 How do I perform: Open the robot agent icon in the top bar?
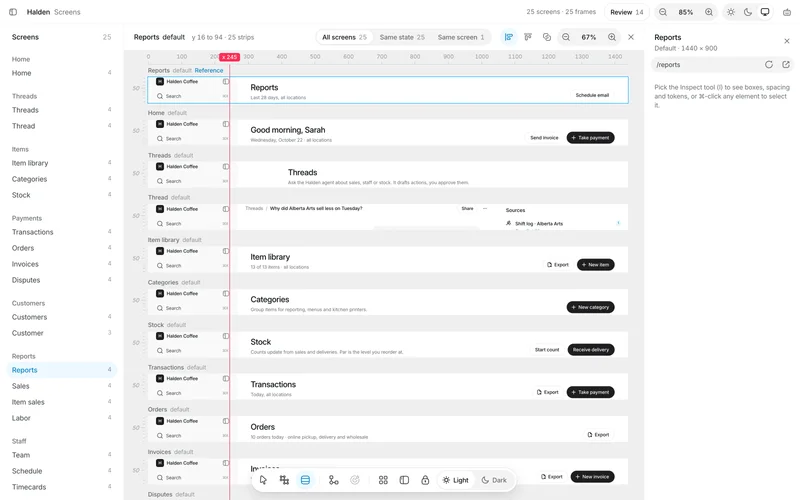tap(787, 12)
